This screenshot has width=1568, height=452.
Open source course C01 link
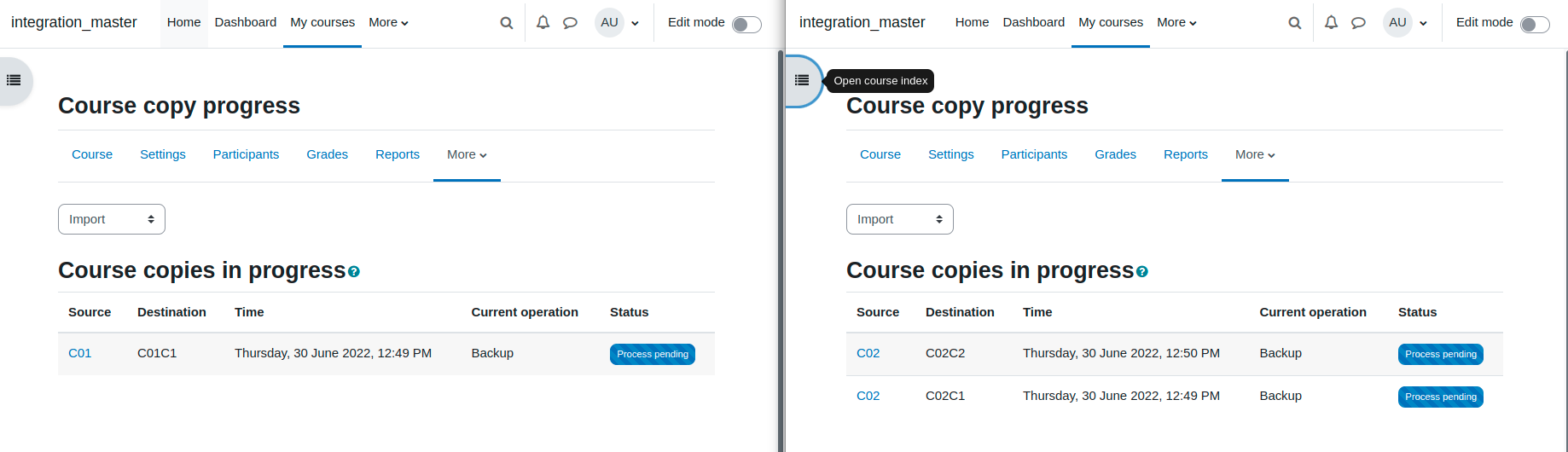pos(79,354)
